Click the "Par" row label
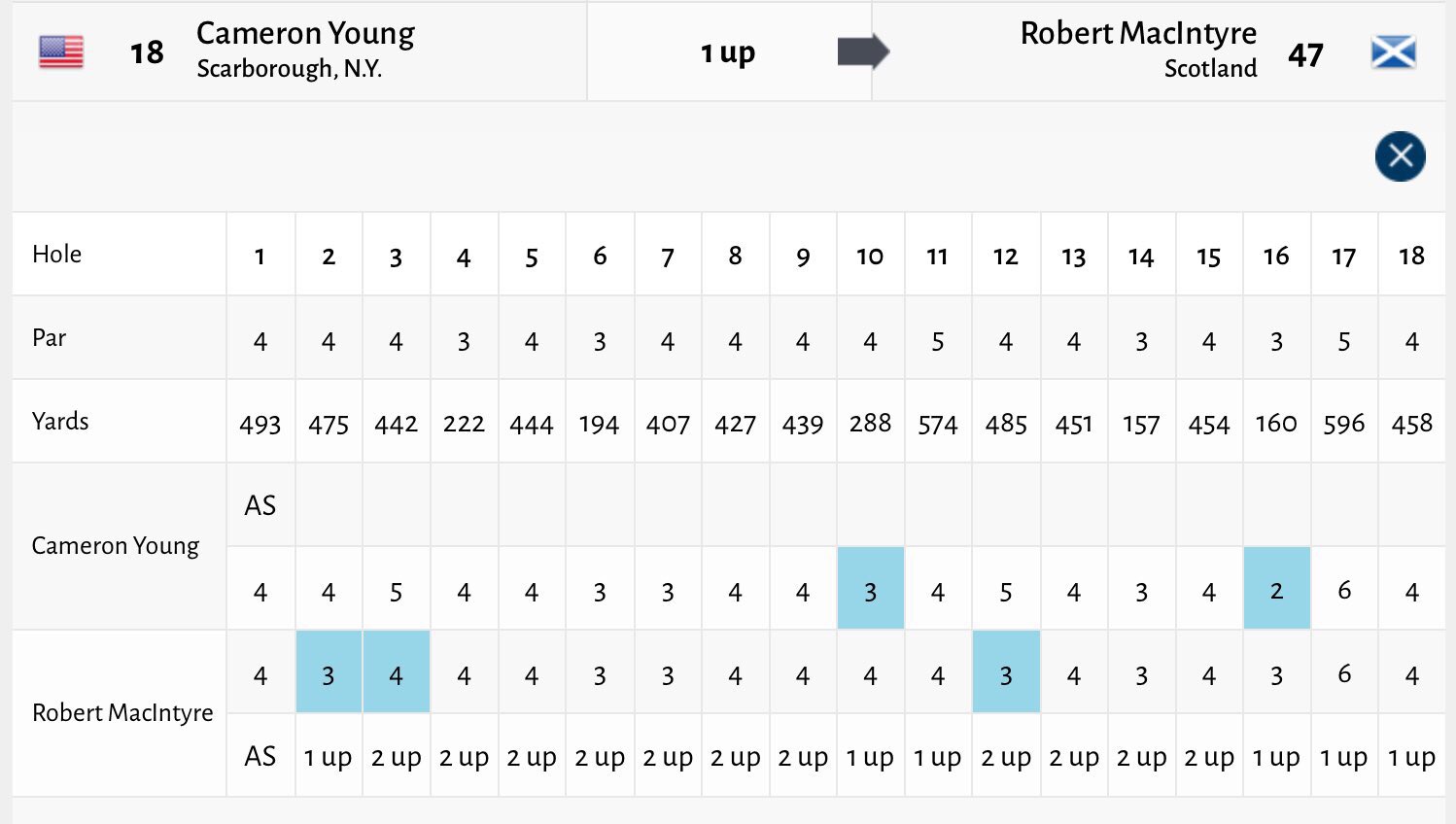 click(x=50, y=338)
